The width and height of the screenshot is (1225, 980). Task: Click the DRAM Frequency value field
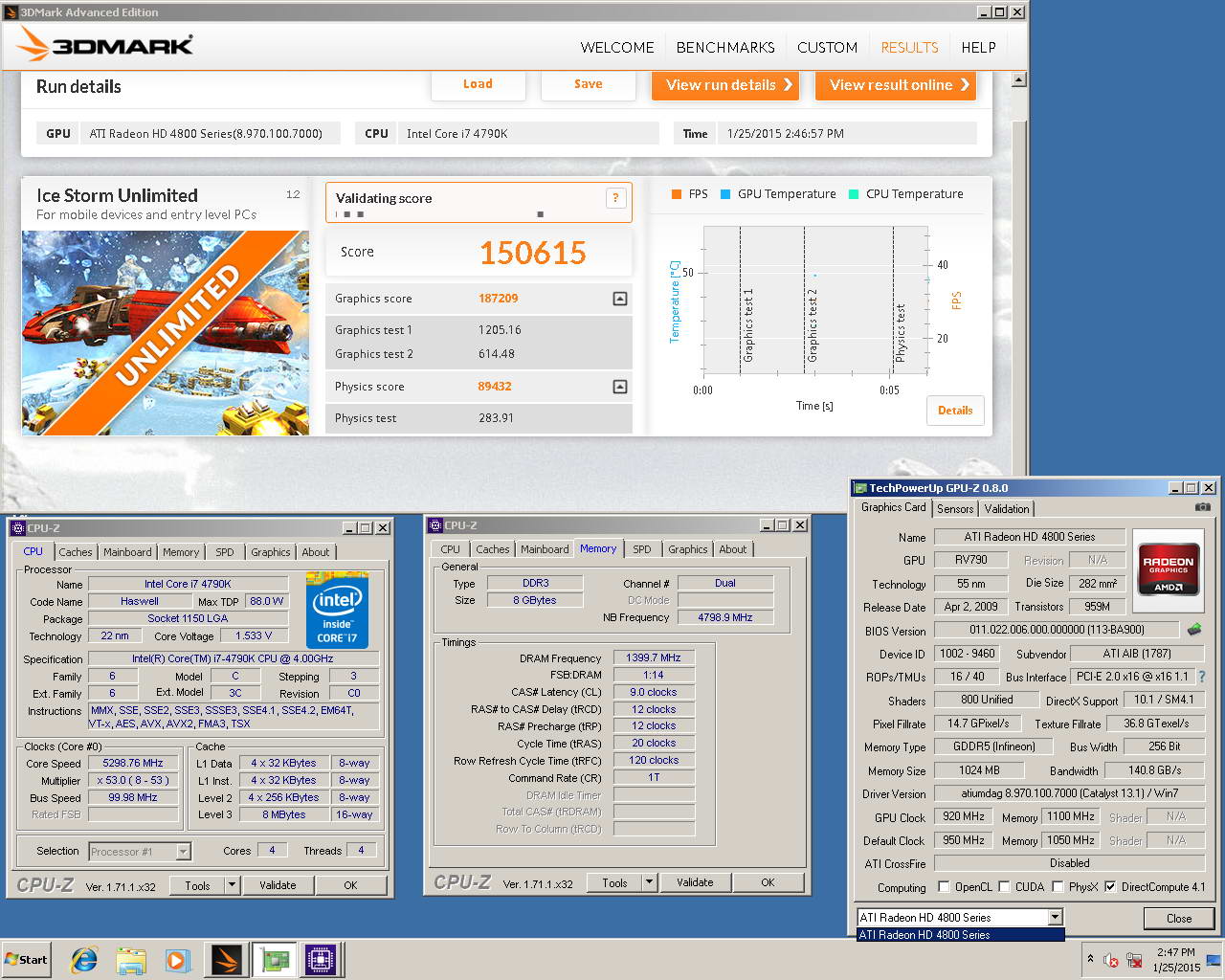(654, 657)
